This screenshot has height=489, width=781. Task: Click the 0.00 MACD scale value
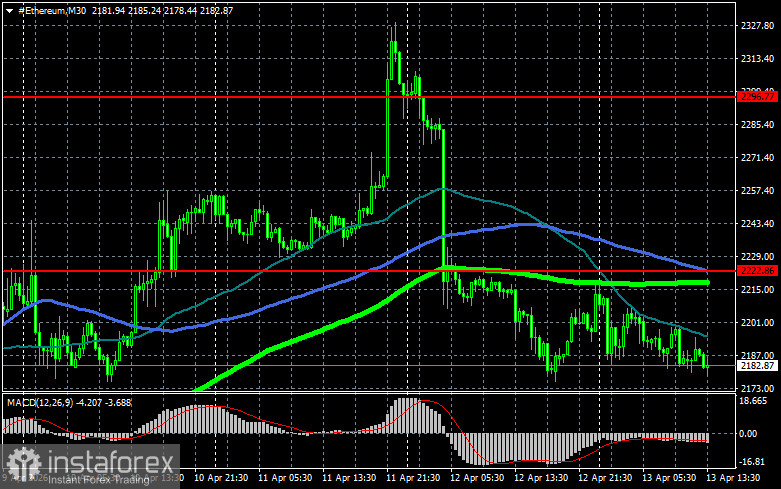click(x=748, y=434)
